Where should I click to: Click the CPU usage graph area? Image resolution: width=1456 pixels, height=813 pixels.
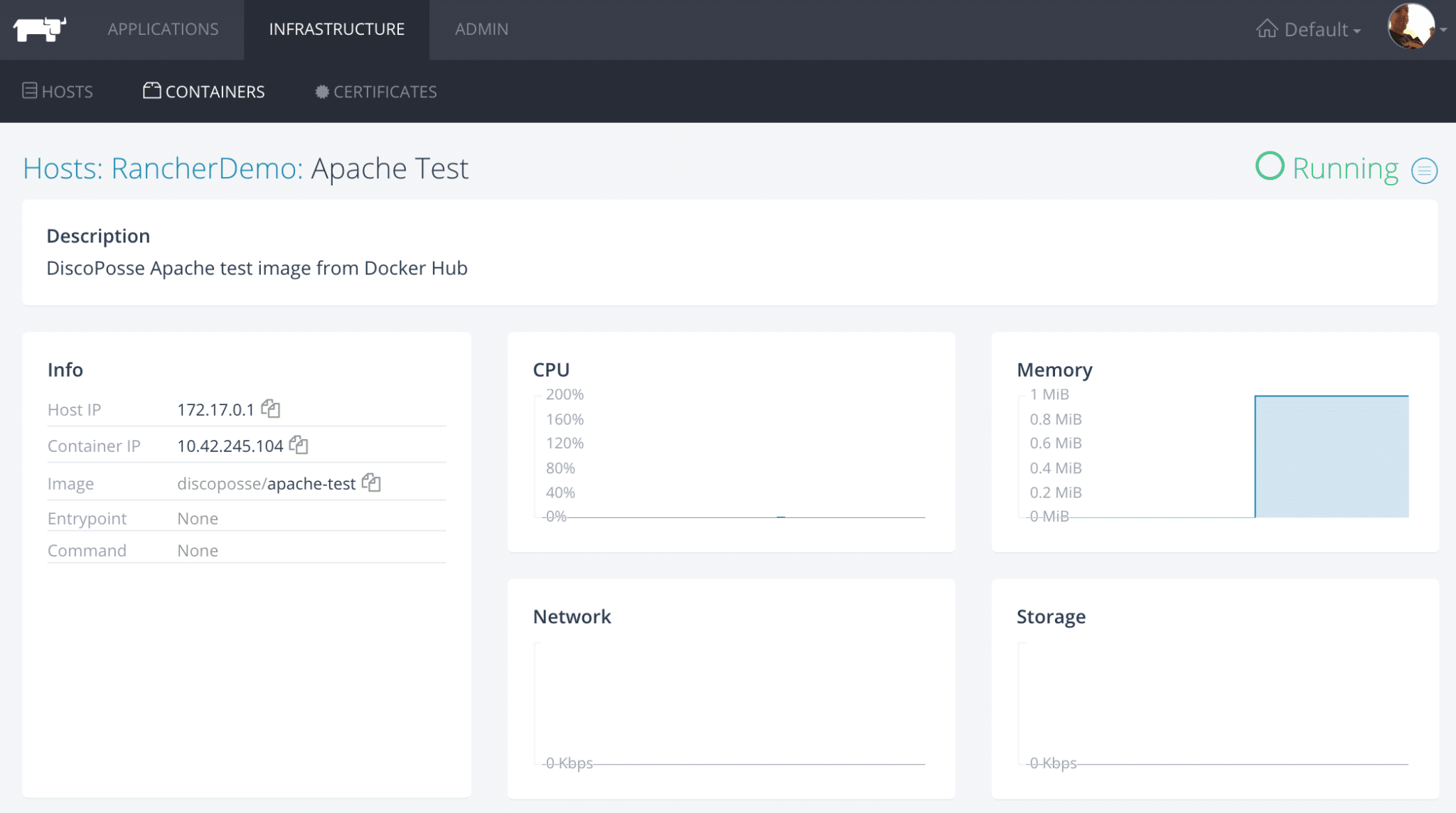[x=732, y=456]
